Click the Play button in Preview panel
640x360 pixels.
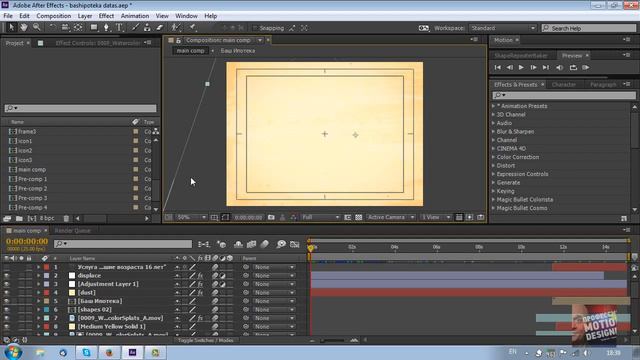pos(521,67)
